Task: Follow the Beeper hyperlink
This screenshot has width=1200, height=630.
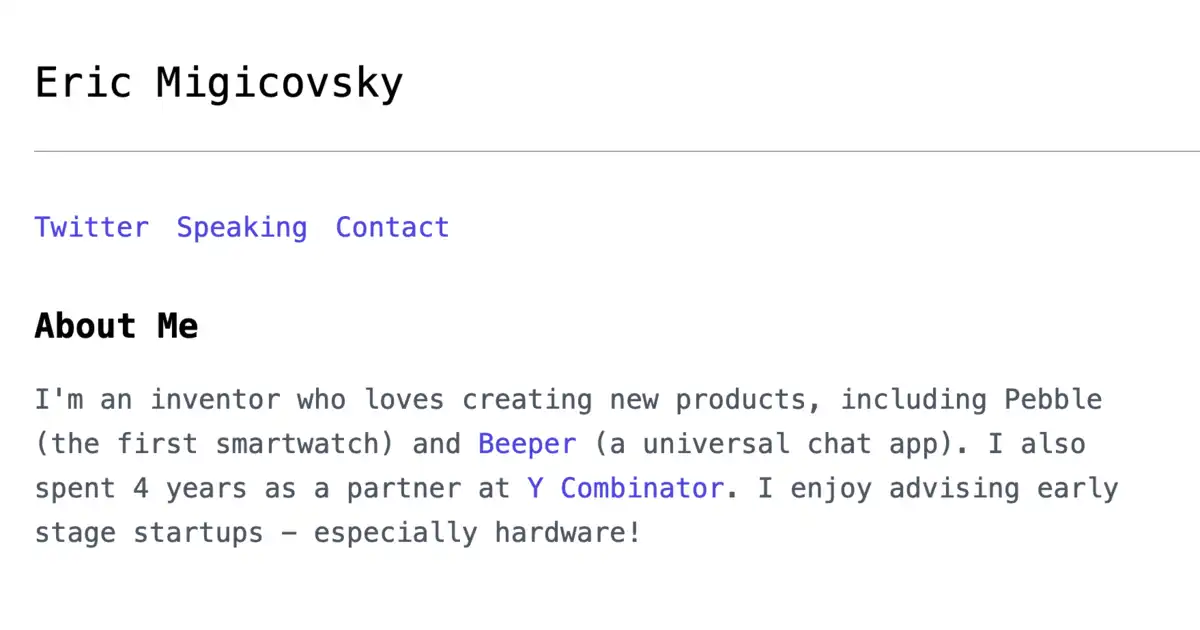Action: 527,444
